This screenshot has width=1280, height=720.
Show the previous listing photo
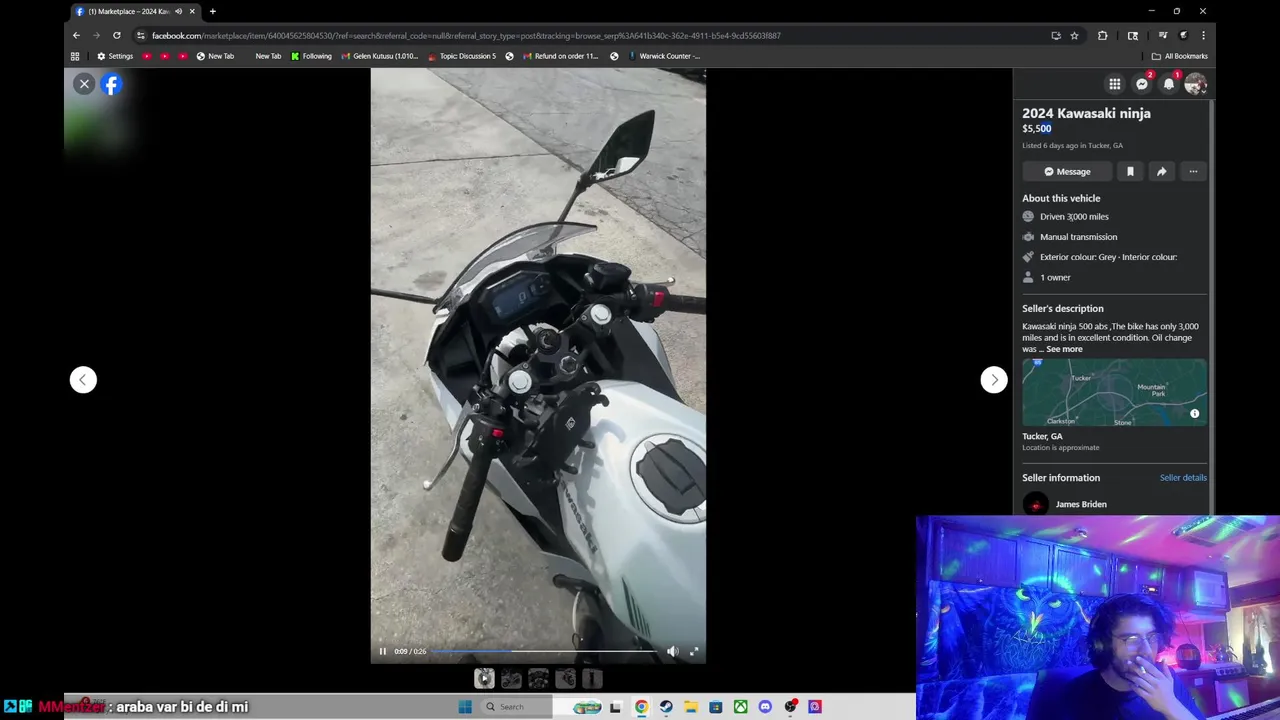83,379
